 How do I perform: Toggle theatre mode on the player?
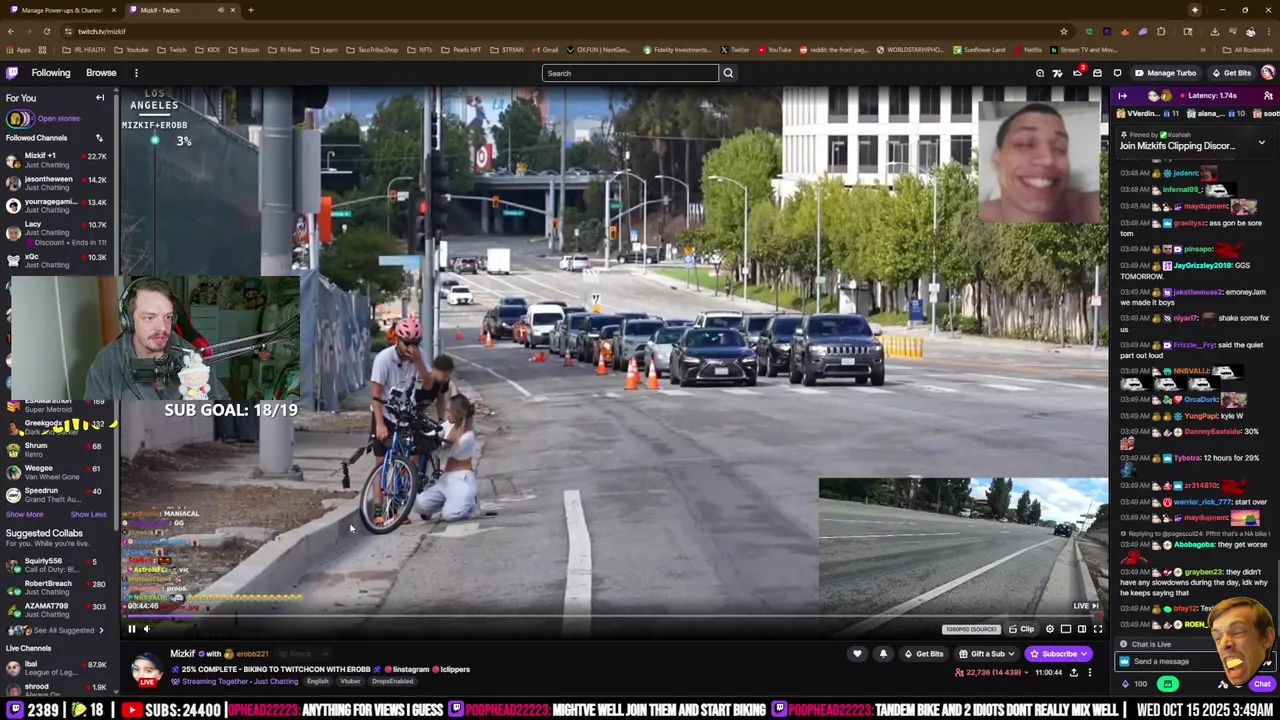coord(1081,629)
